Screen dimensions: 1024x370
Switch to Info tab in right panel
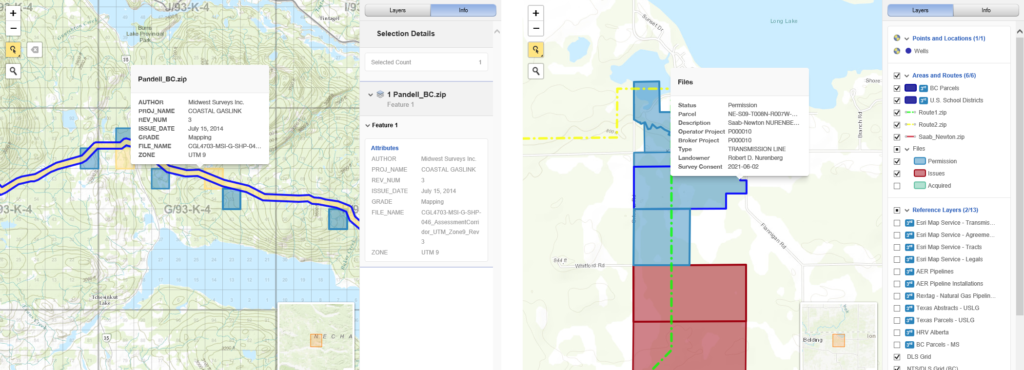pos(986,10)
